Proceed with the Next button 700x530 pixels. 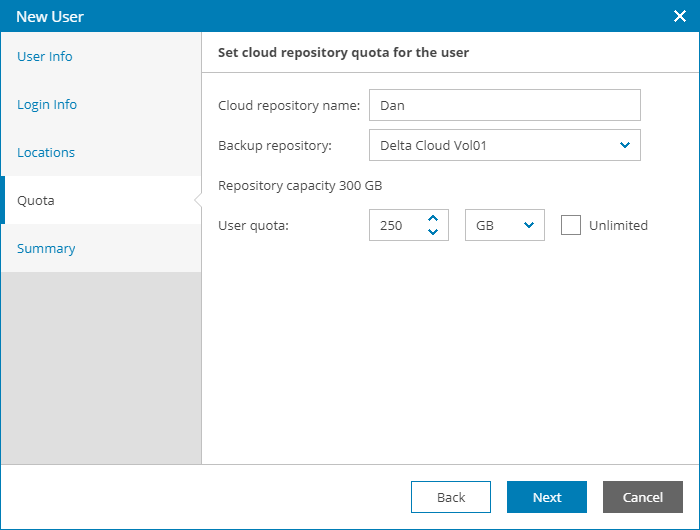(x=547, y=497)
